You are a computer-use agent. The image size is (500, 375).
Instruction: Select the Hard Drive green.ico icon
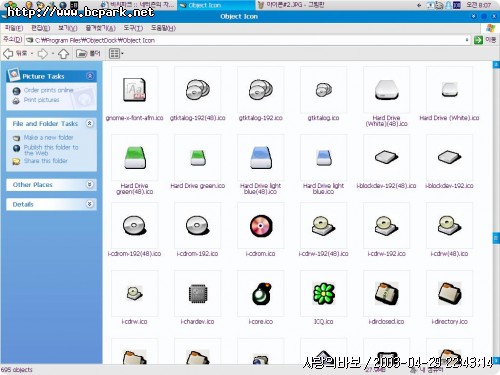tap(197, 158)
